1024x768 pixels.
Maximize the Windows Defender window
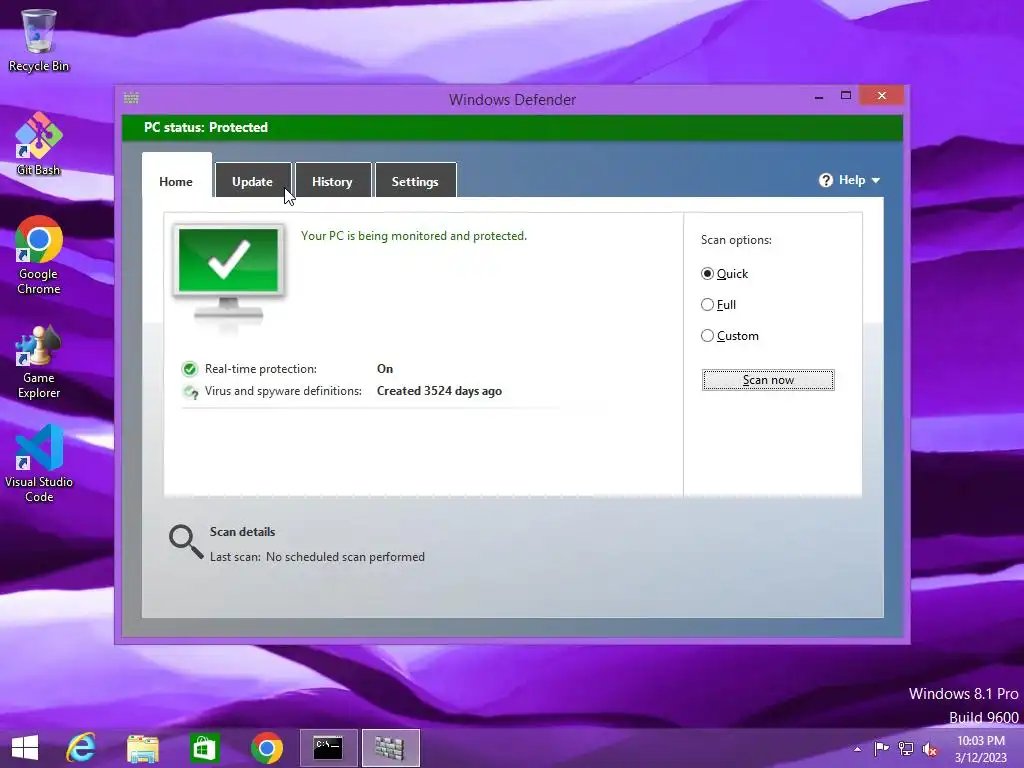coord(846,96)
